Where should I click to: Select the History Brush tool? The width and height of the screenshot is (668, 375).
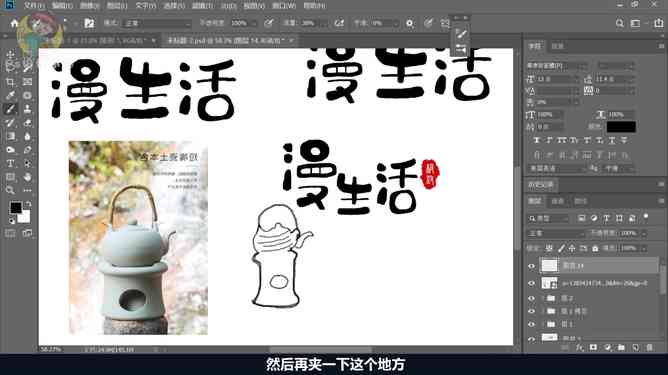pyautogui.click(x=10, y=123)
